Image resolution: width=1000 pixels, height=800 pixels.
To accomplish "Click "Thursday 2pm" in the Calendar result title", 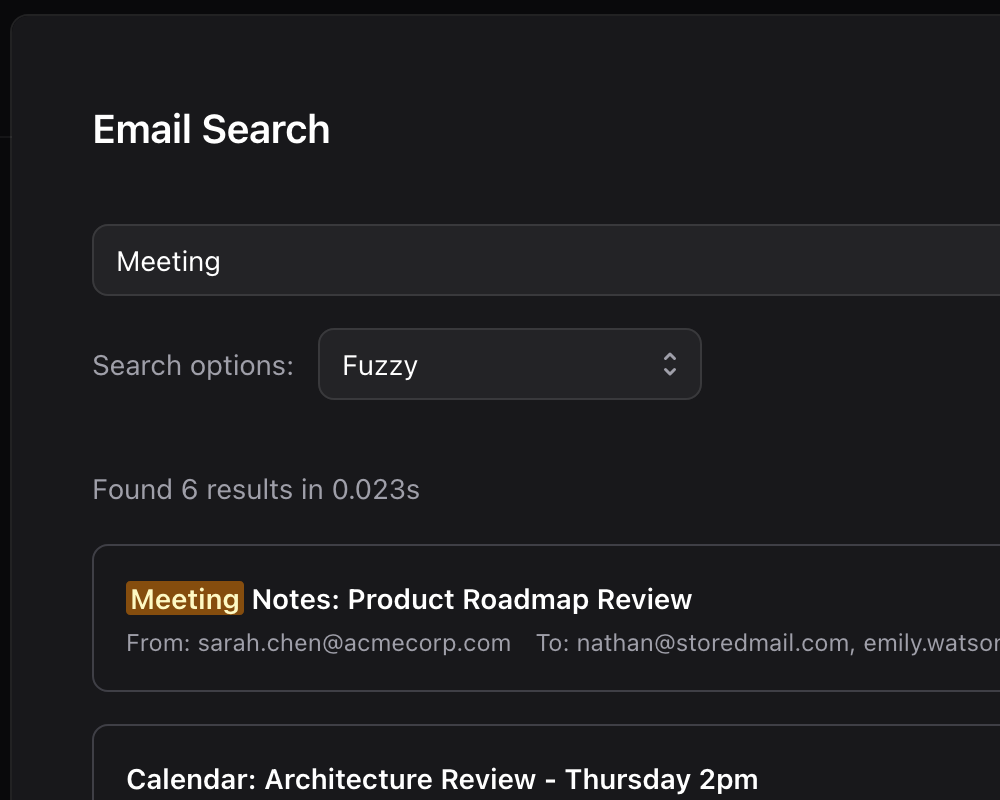I will (661, 779).
